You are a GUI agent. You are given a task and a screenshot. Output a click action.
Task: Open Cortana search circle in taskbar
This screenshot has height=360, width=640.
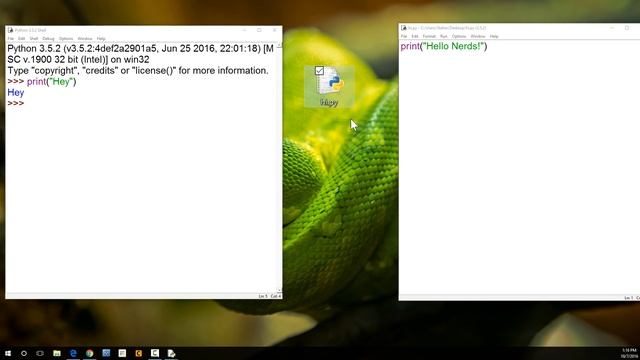point(24,353)
